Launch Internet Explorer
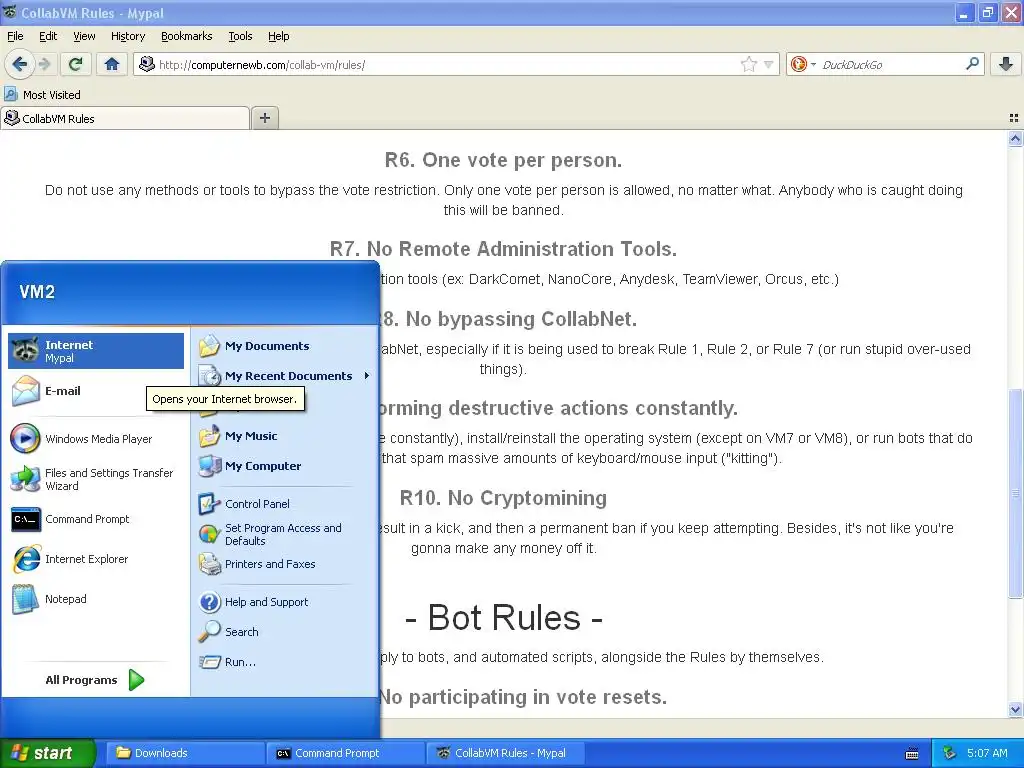 point(96,559)
